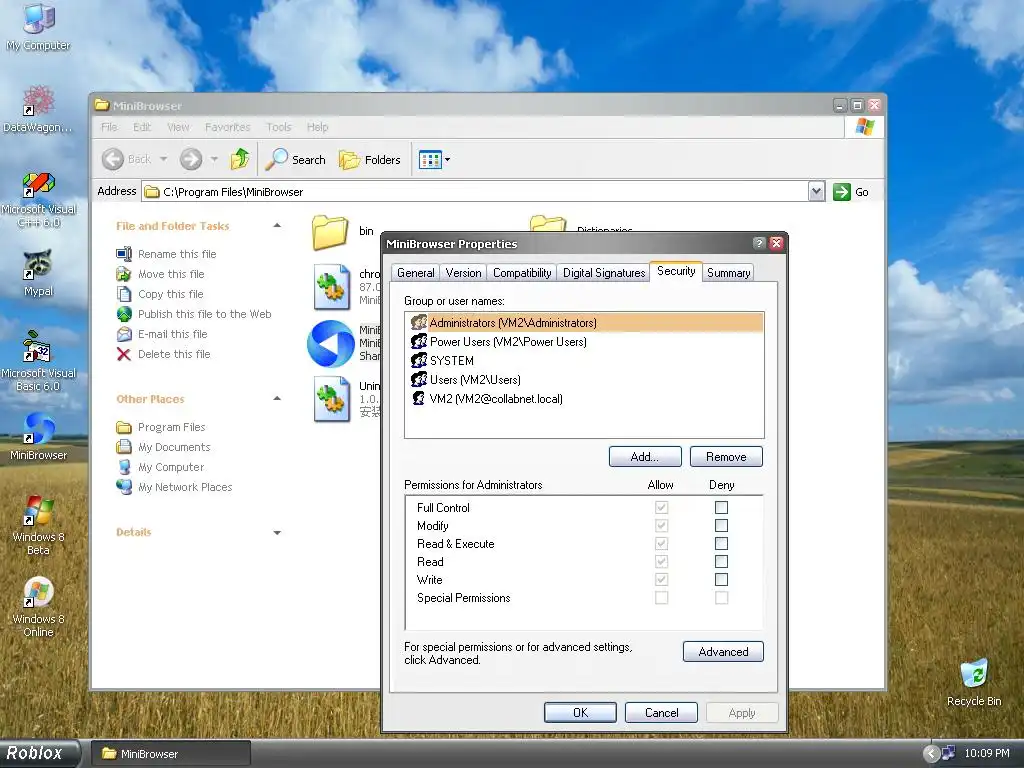Switch to the General tab
The width and height of the screenshot is (1024, 768).
click(x=415, y=273)
